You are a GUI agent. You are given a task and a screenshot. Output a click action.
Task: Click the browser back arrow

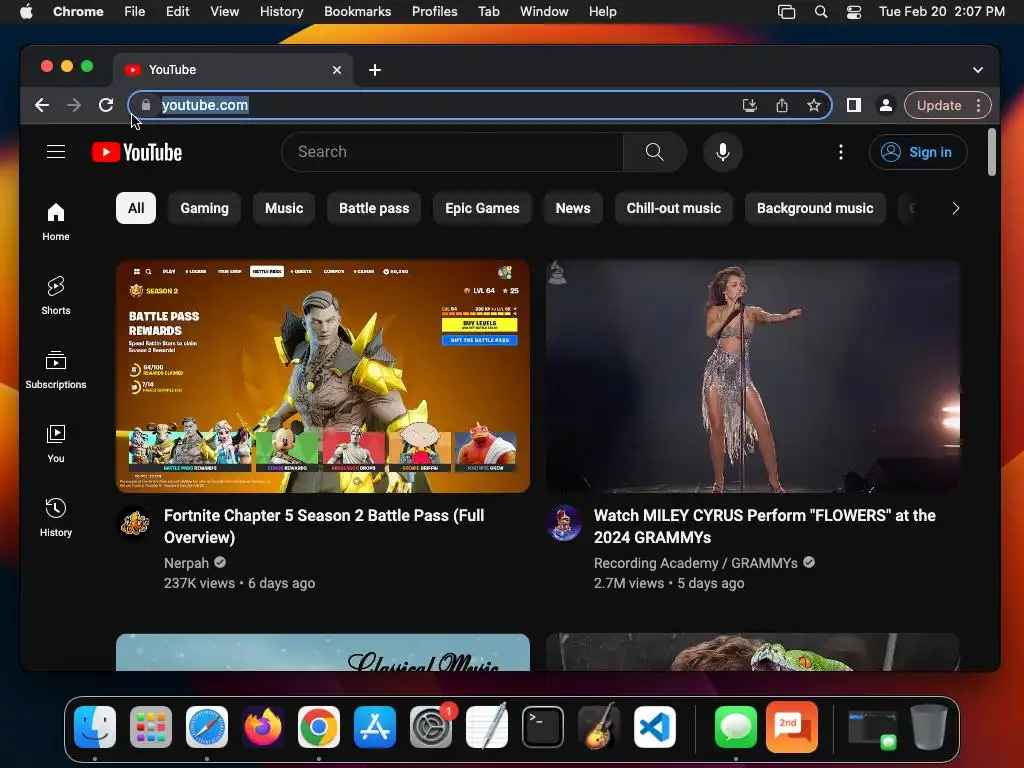42,105
